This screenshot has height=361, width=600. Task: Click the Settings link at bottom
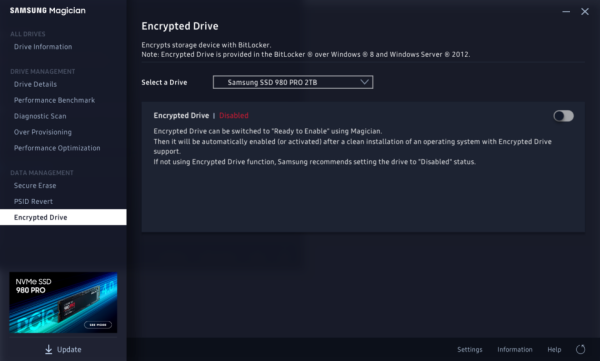pyautogui.click(x=470, y=350)
